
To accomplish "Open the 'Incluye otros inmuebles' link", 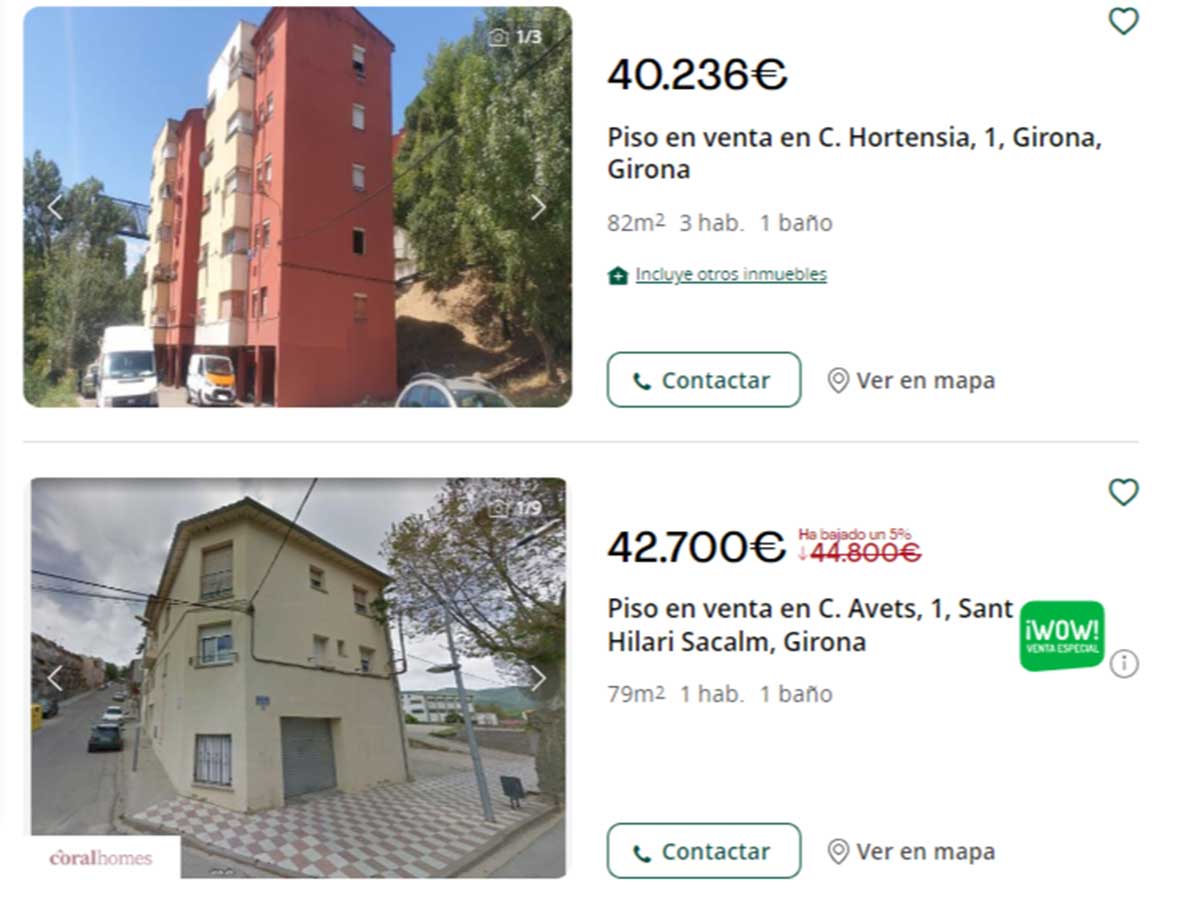I will pyautogui.click(x=730, y=274).
